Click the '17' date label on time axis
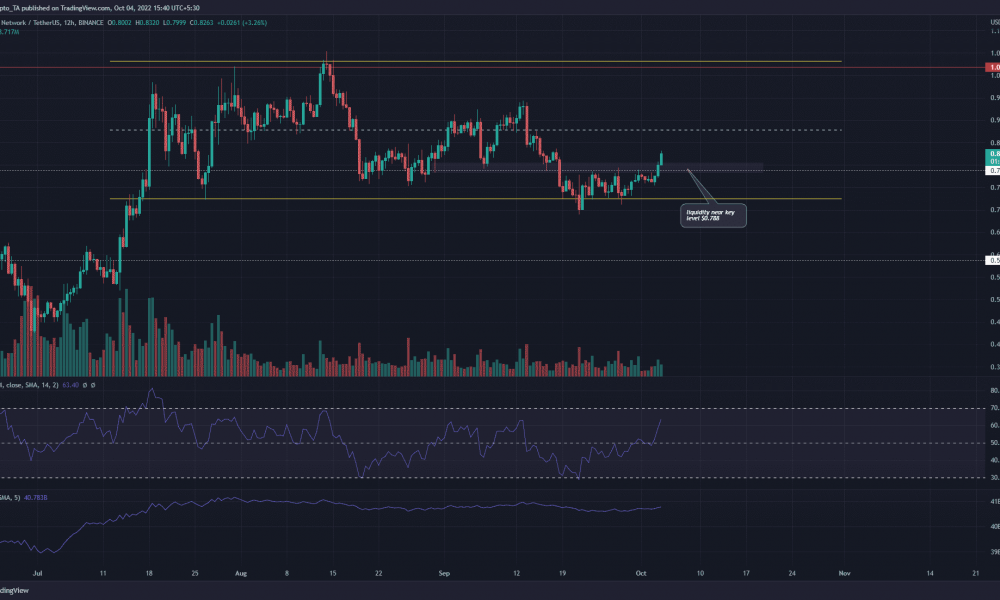Screen dimensions: 1000x600 coord(746,573)
